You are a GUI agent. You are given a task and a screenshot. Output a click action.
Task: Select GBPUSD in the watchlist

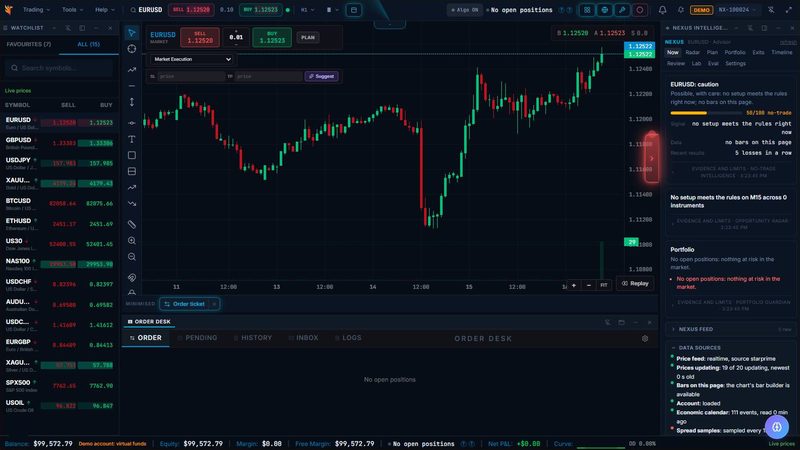(x=59, y=143)
